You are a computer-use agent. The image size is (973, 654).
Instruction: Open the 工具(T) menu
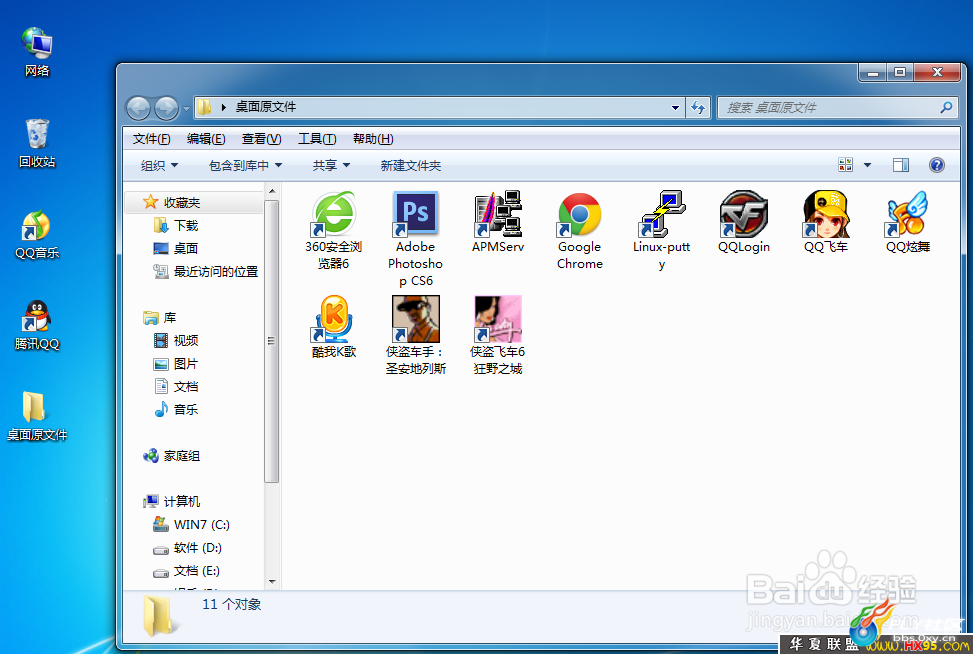click(317, 139)
